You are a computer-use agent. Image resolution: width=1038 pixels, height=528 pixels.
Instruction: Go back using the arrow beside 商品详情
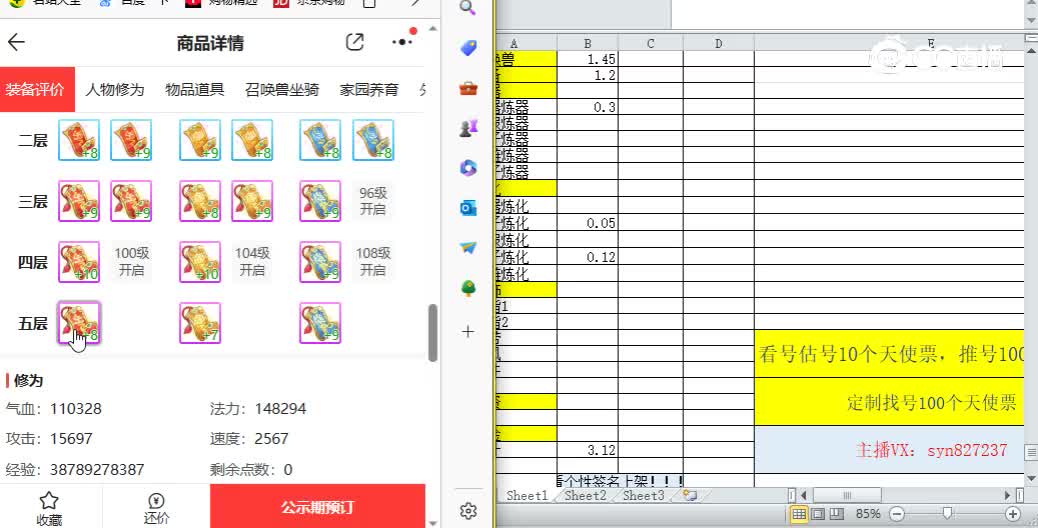tap(16, 42)
